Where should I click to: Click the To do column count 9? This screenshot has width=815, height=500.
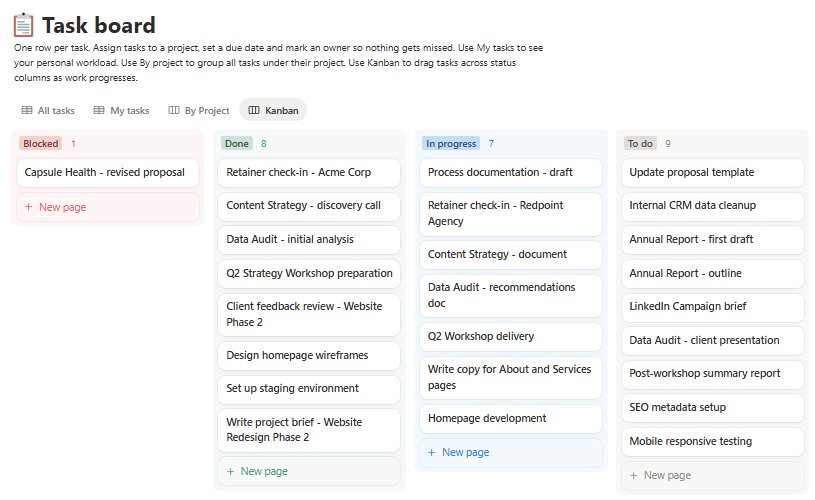[x=668, y=143]
